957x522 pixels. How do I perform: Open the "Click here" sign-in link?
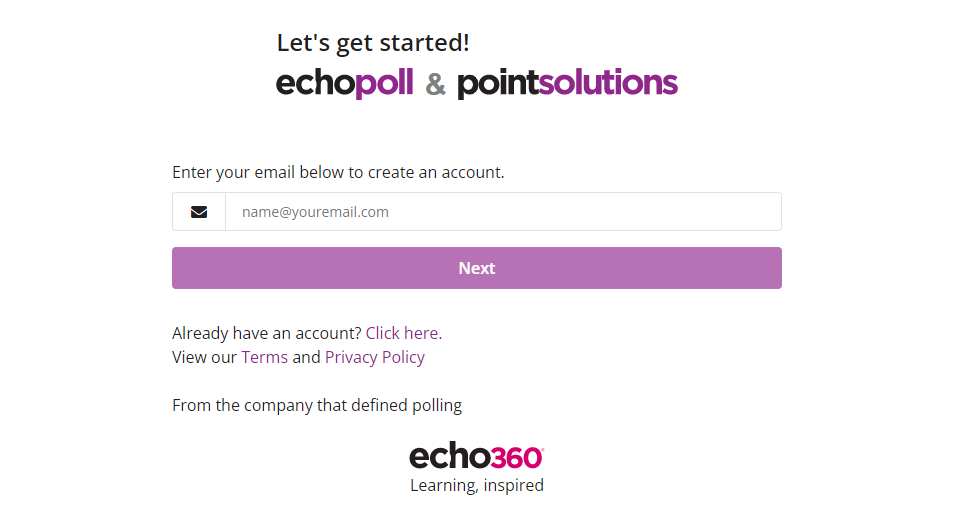coord(402,333)
